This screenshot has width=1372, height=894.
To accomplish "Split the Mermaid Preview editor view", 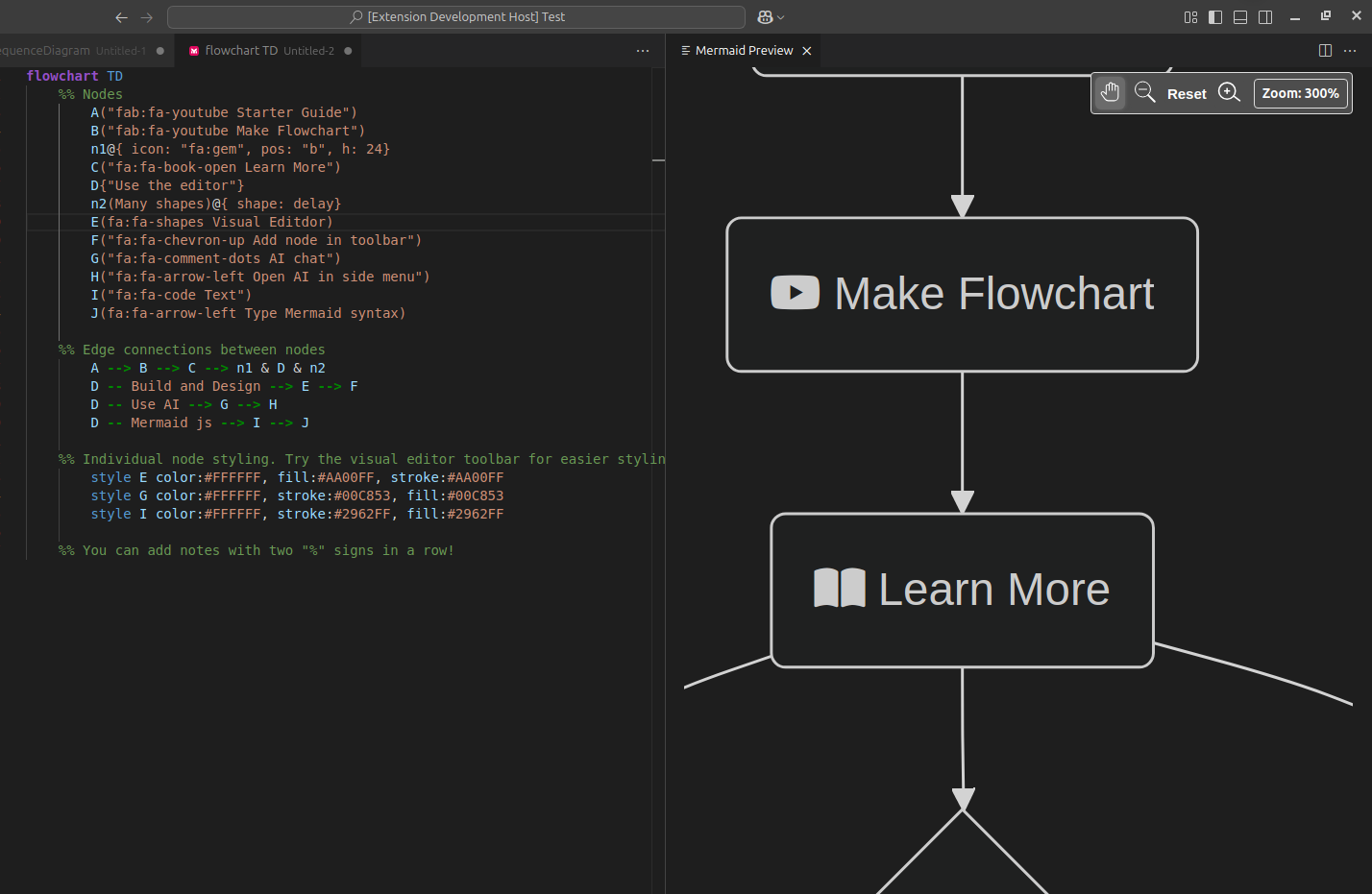I will coord(1325,50).
